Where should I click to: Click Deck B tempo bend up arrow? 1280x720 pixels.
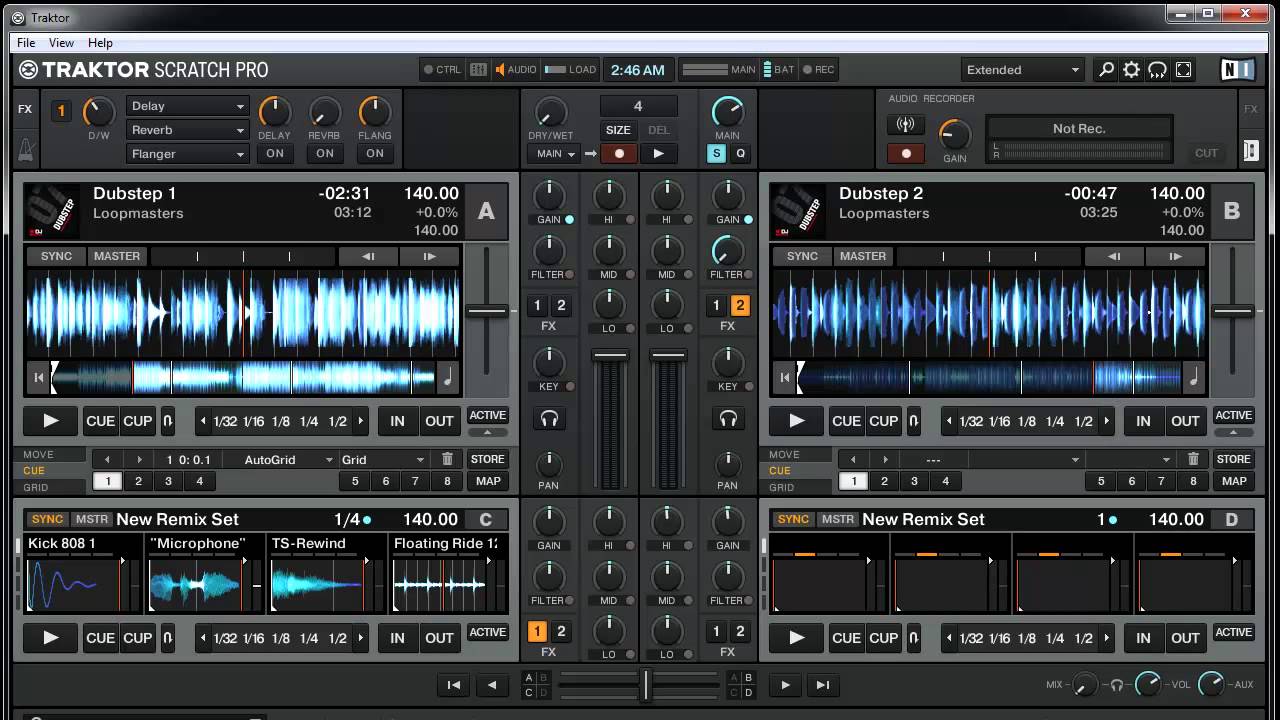point(1175,256)
